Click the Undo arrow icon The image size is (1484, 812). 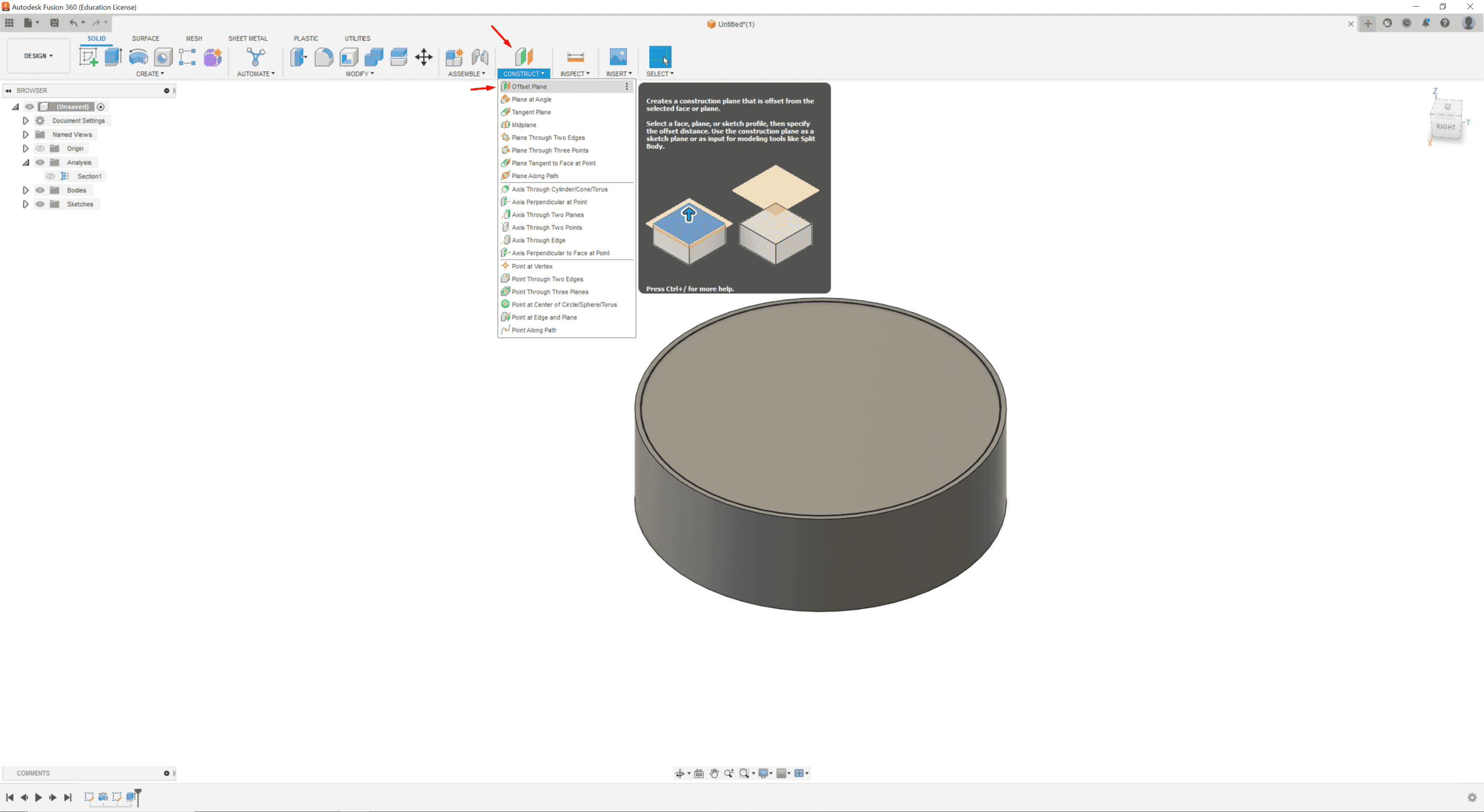pyautogui.click(x=73, y=23)
